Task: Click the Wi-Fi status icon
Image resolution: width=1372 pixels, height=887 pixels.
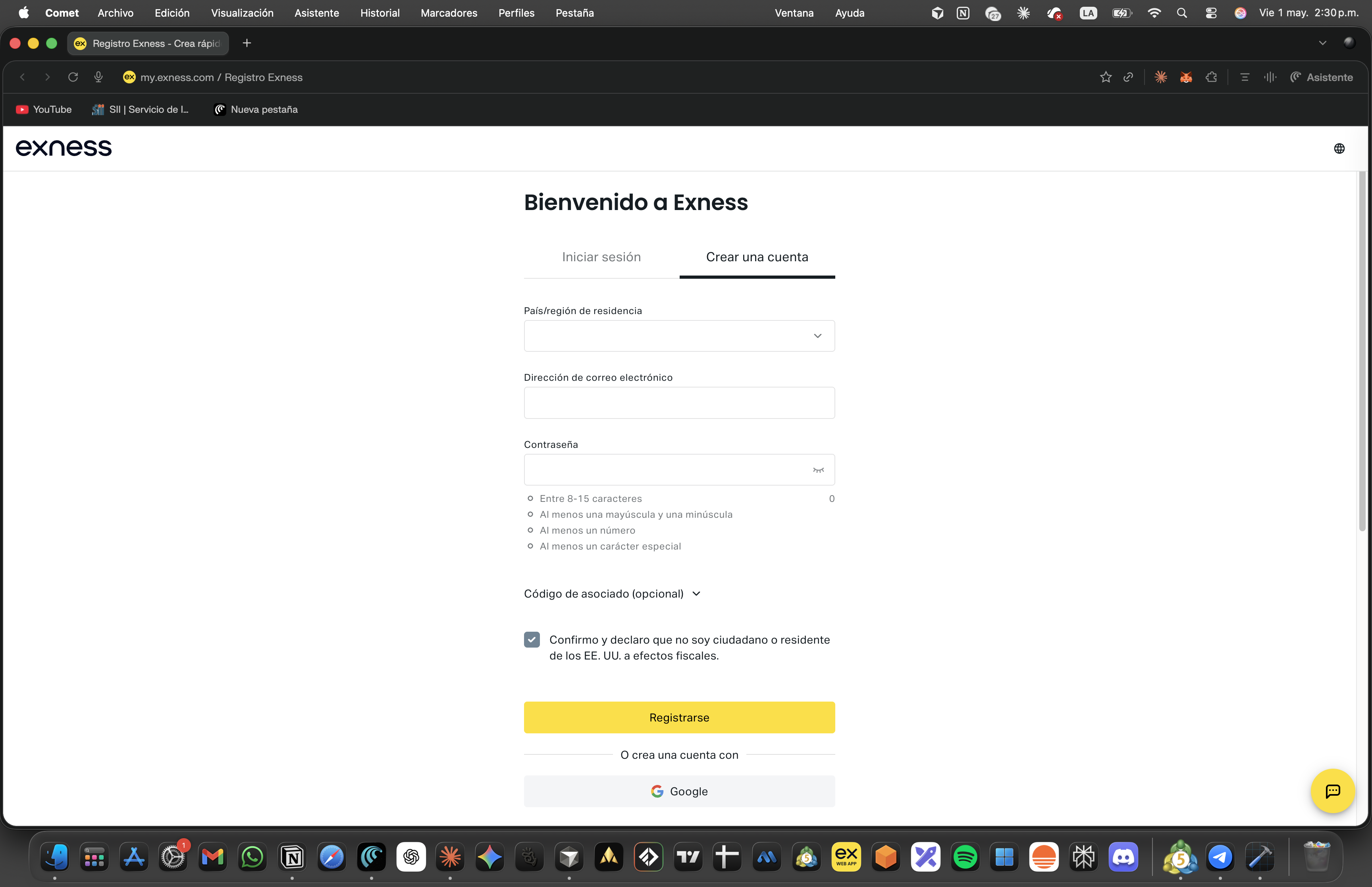Action: pos(1154,13)
